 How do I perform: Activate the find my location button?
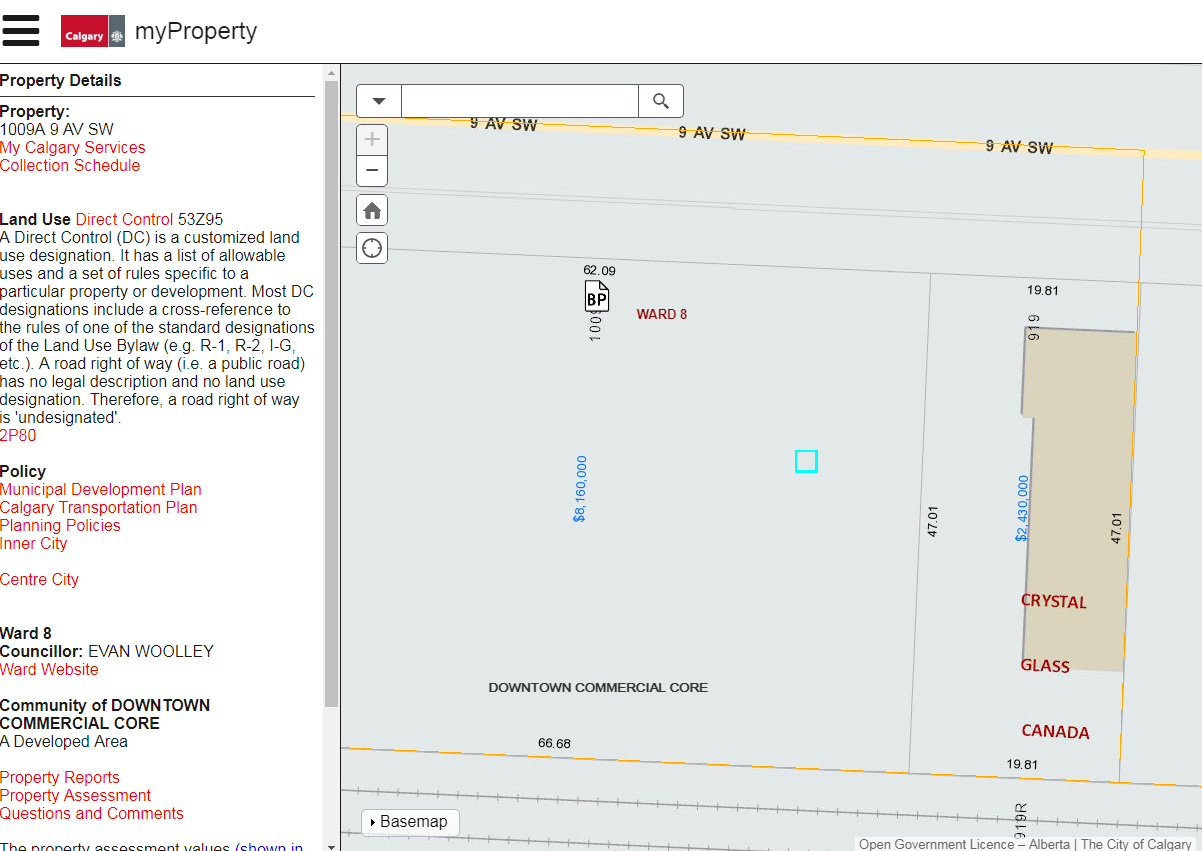click(372, 248)
